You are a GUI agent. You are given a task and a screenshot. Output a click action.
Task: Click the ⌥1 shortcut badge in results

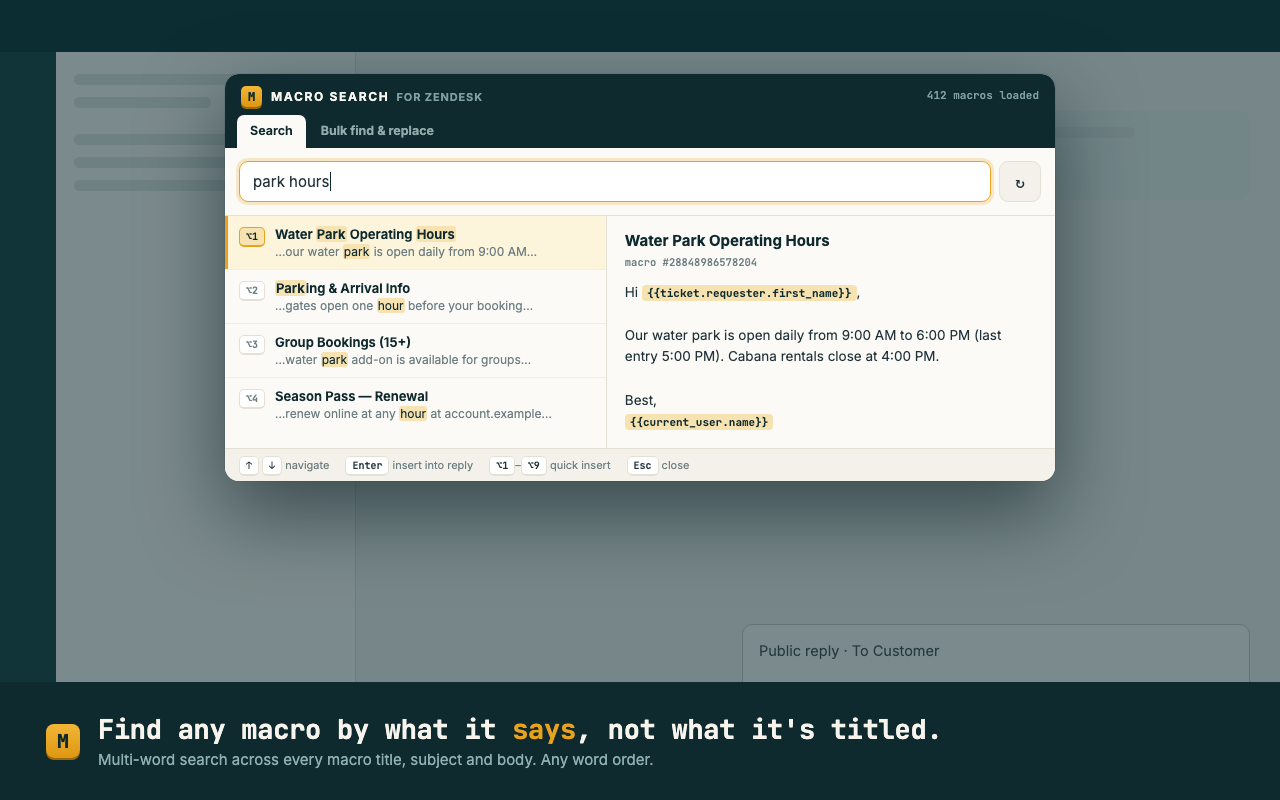tap(252, 237)
